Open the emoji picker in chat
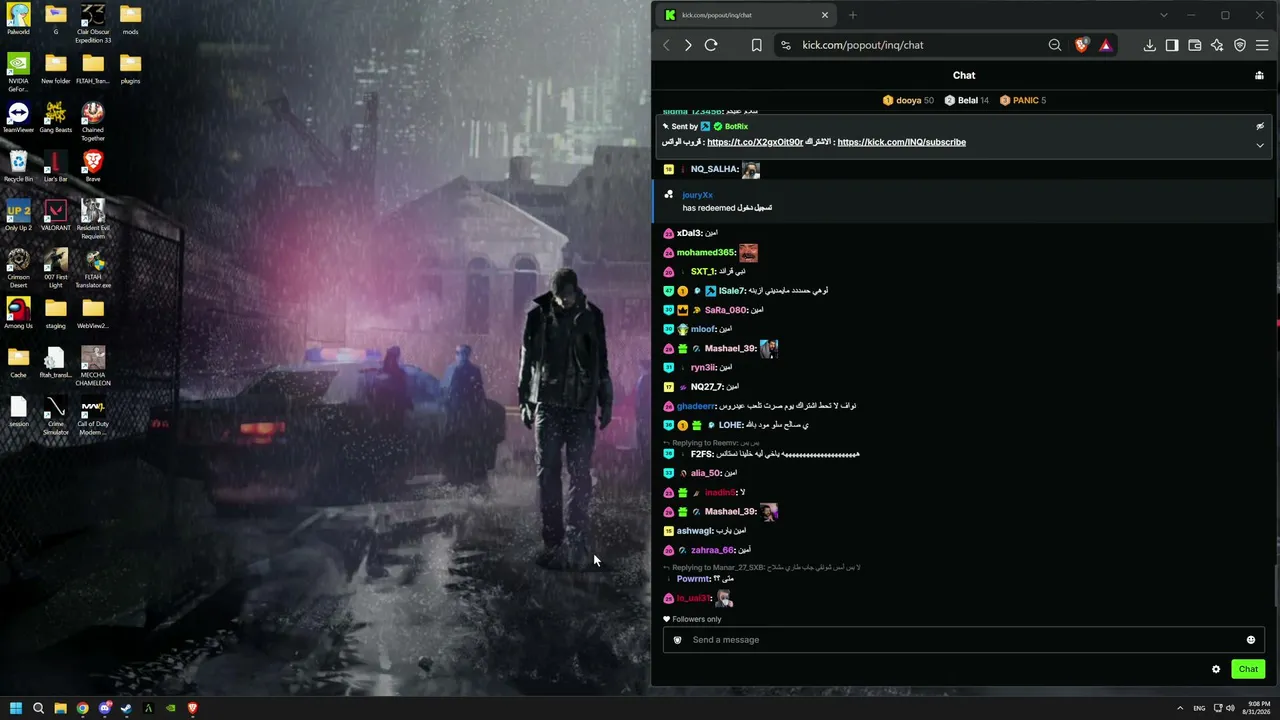This screenshot has width=1280, height=720. point(1250,640)
